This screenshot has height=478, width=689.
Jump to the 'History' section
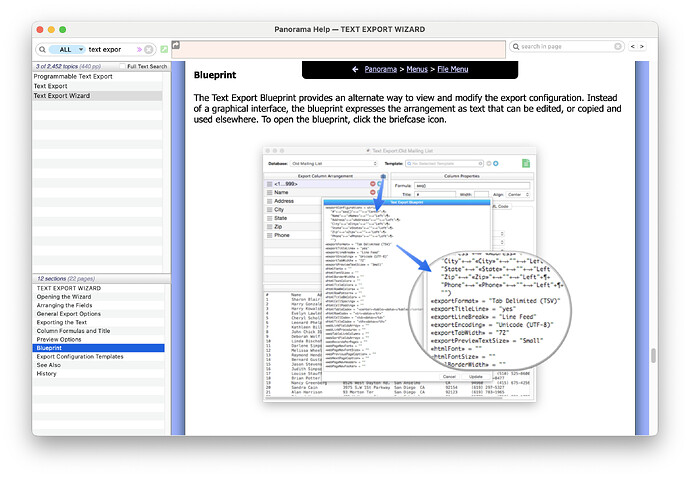click(x=98, y=374)
